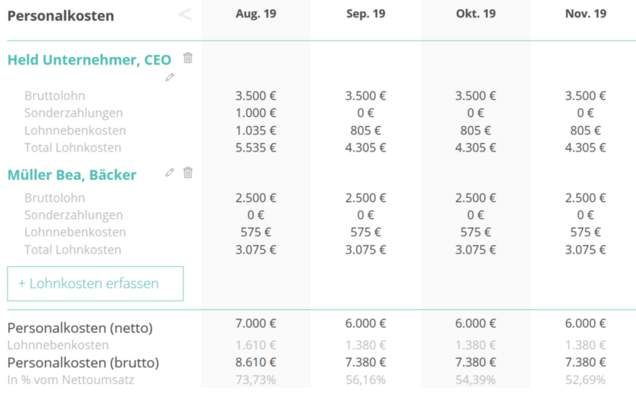Edit Held Unternehmer, CEO with pencil icon
Viewport: 636px width, 396px height.
click(x=170, y=77)
